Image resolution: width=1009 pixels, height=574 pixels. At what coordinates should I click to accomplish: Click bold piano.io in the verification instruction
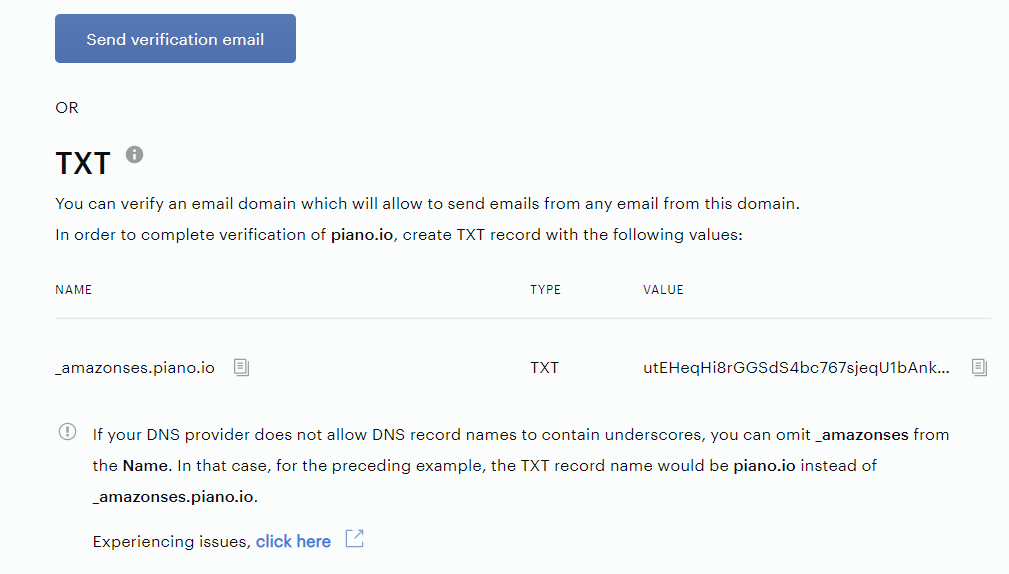362,235
